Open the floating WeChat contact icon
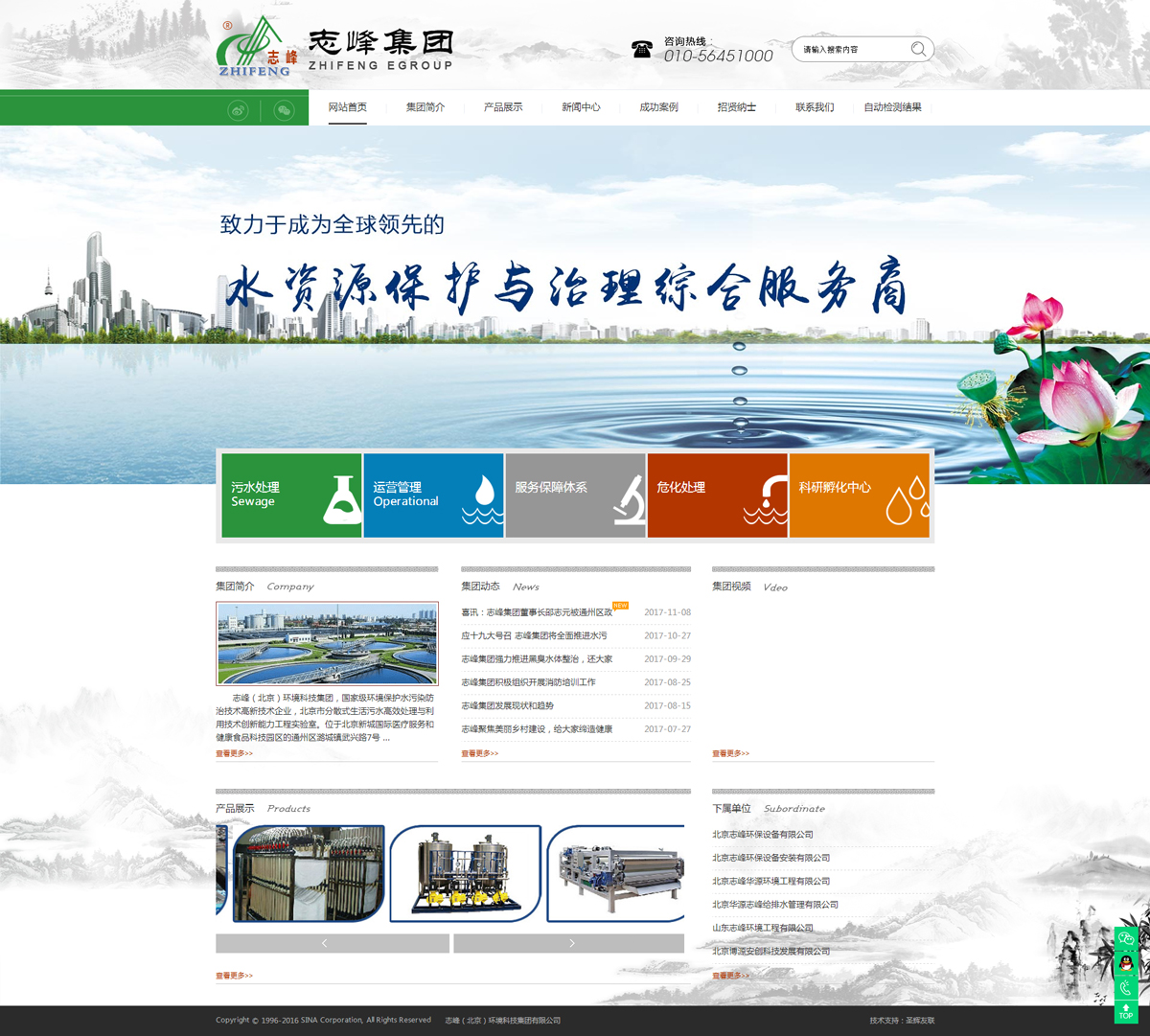 [1126, 938]
